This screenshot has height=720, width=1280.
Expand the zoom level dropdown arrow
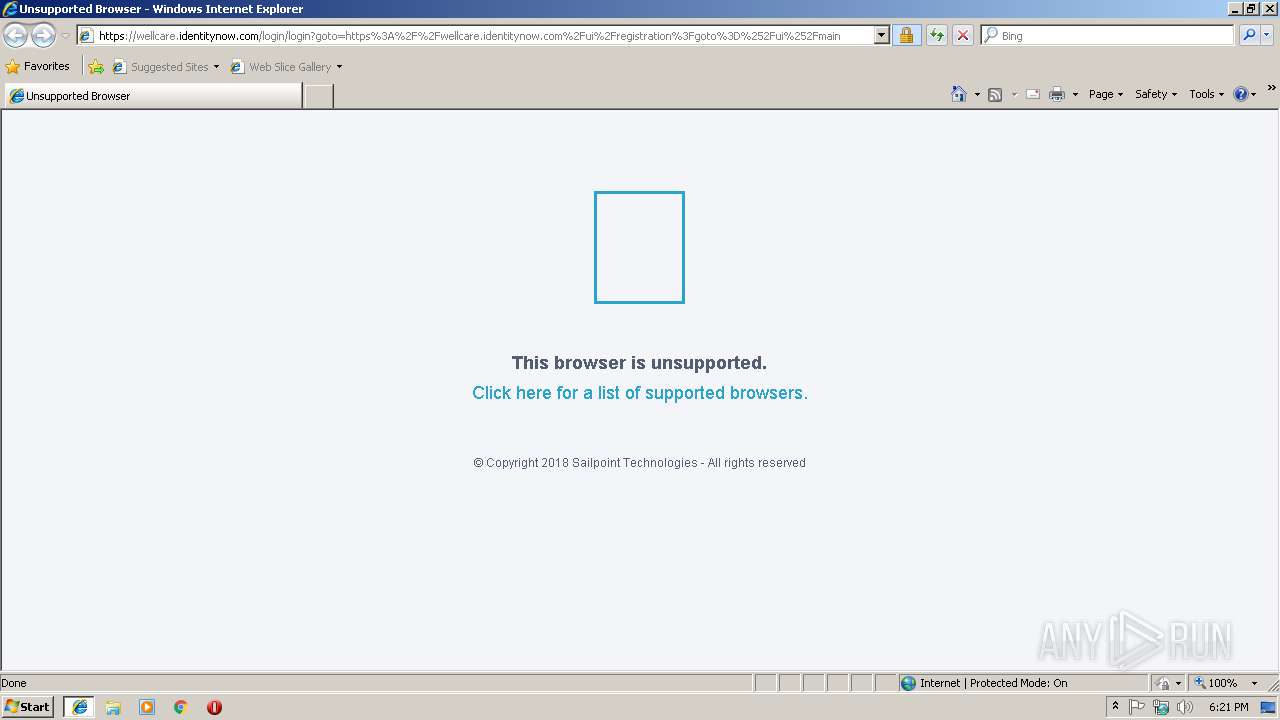point(1254,683)
